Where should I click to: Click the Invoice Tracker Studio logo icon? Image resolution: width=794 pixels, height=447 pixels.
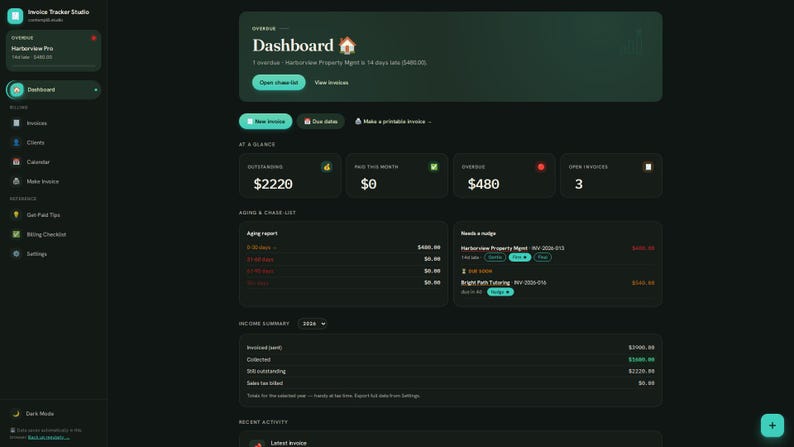tap(15, 16)
